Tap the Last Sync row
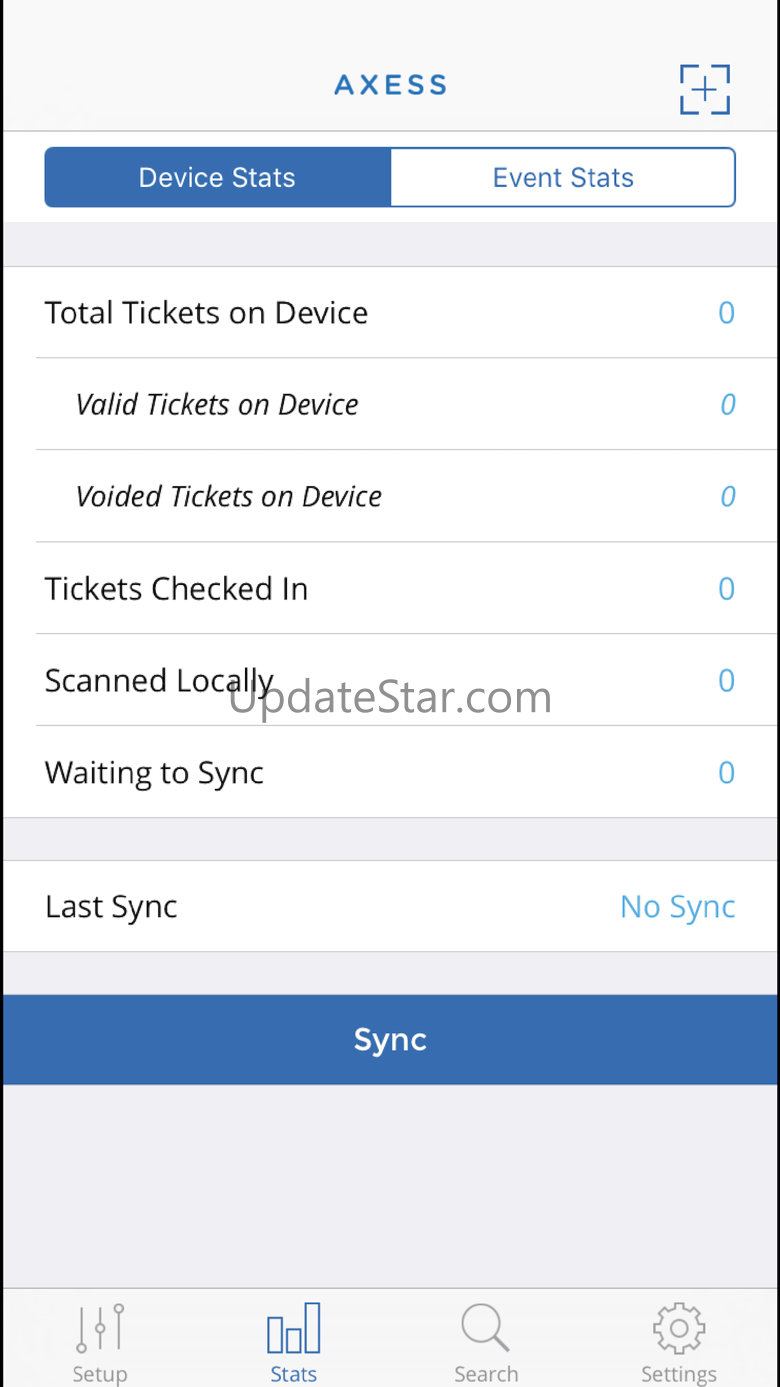This screenshot has height=1387, width=780. pos(390,906)
